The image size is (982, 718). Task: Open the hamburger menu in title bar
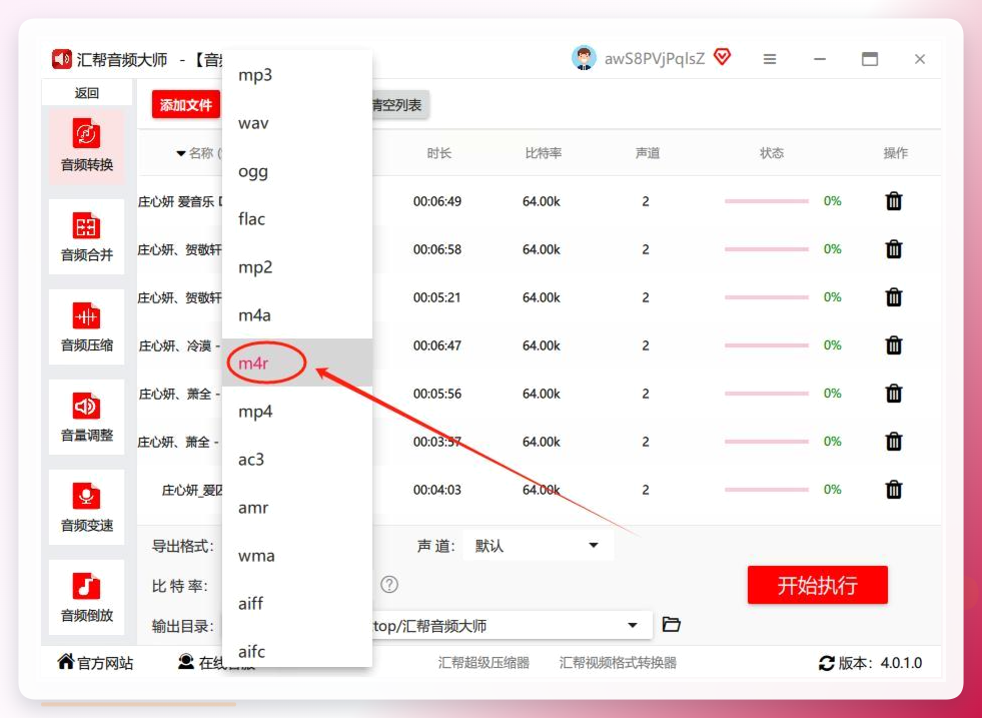pyautogui.click(x=770, y=59)
